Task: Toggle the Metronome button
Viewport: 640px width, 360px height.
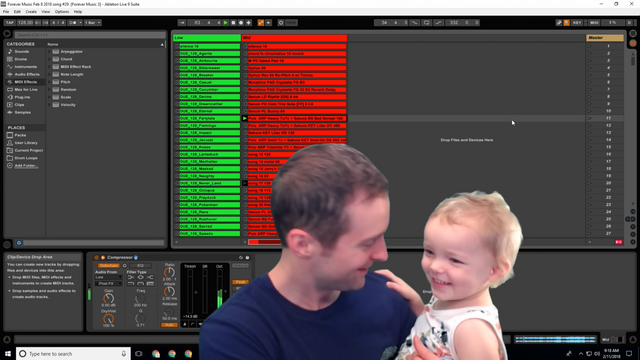Action: 73,23
